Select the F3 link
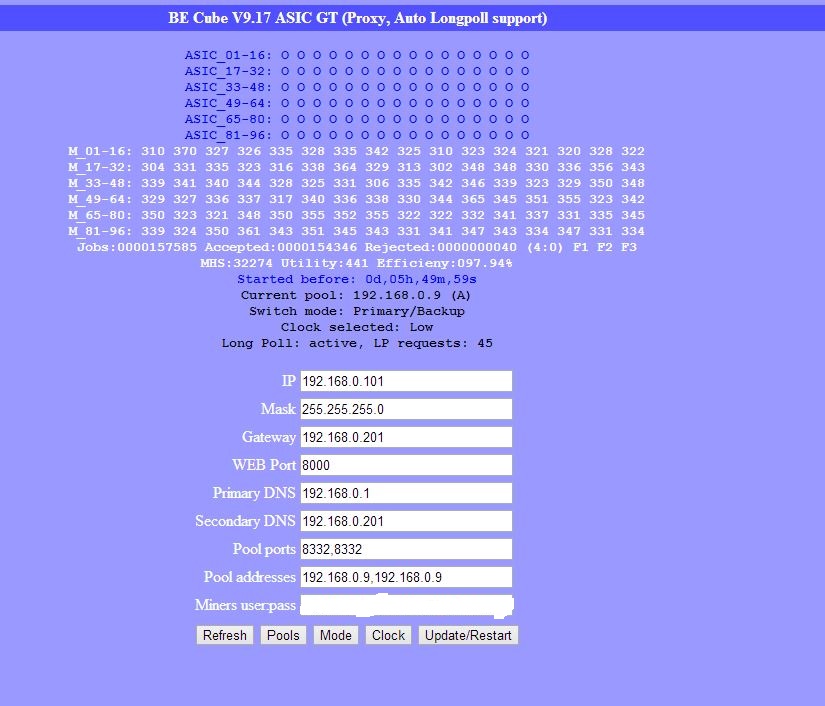This screenshot has height=706, width=825. (x=628, y=247)
